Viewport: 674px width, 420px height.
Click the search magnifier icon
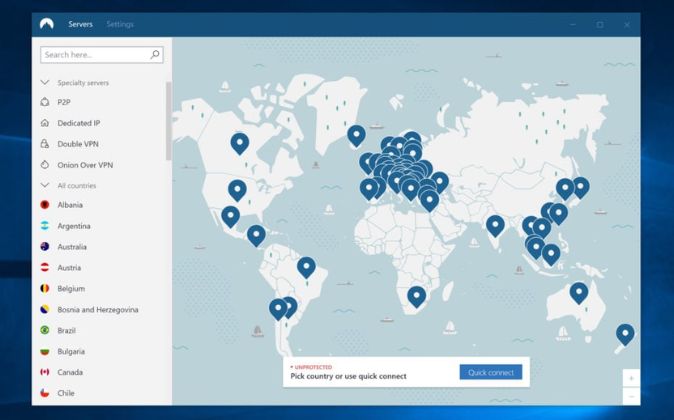[x=155, y=55]
